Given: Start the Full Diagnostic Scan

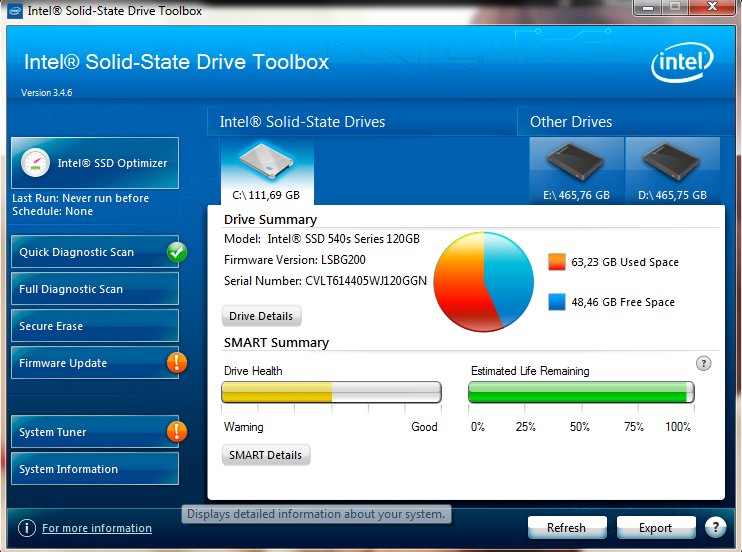Looking at the screenshot, I should [x=95, y=289].
